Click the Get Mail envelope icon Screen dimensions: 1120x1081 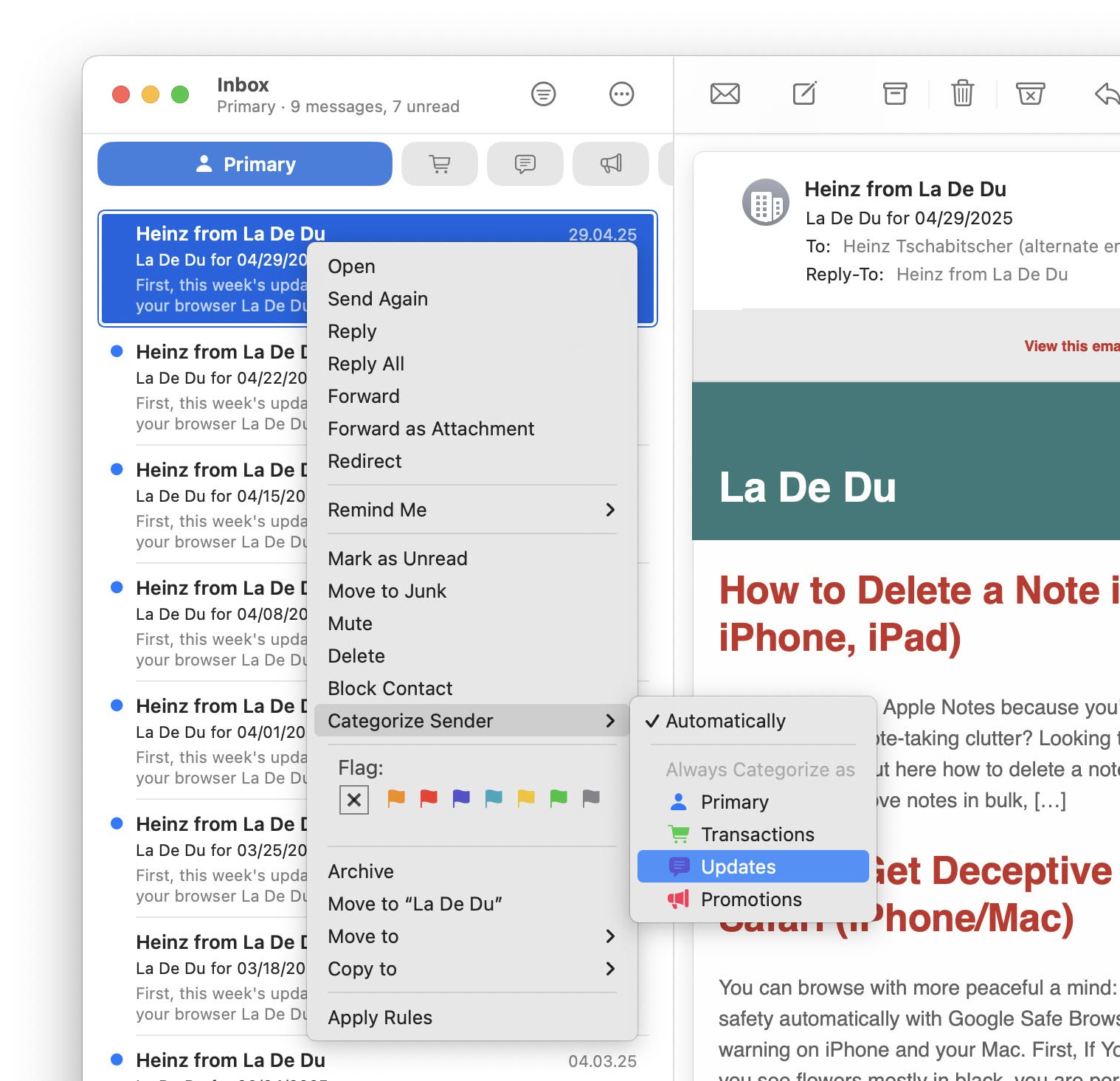[725, 94]
